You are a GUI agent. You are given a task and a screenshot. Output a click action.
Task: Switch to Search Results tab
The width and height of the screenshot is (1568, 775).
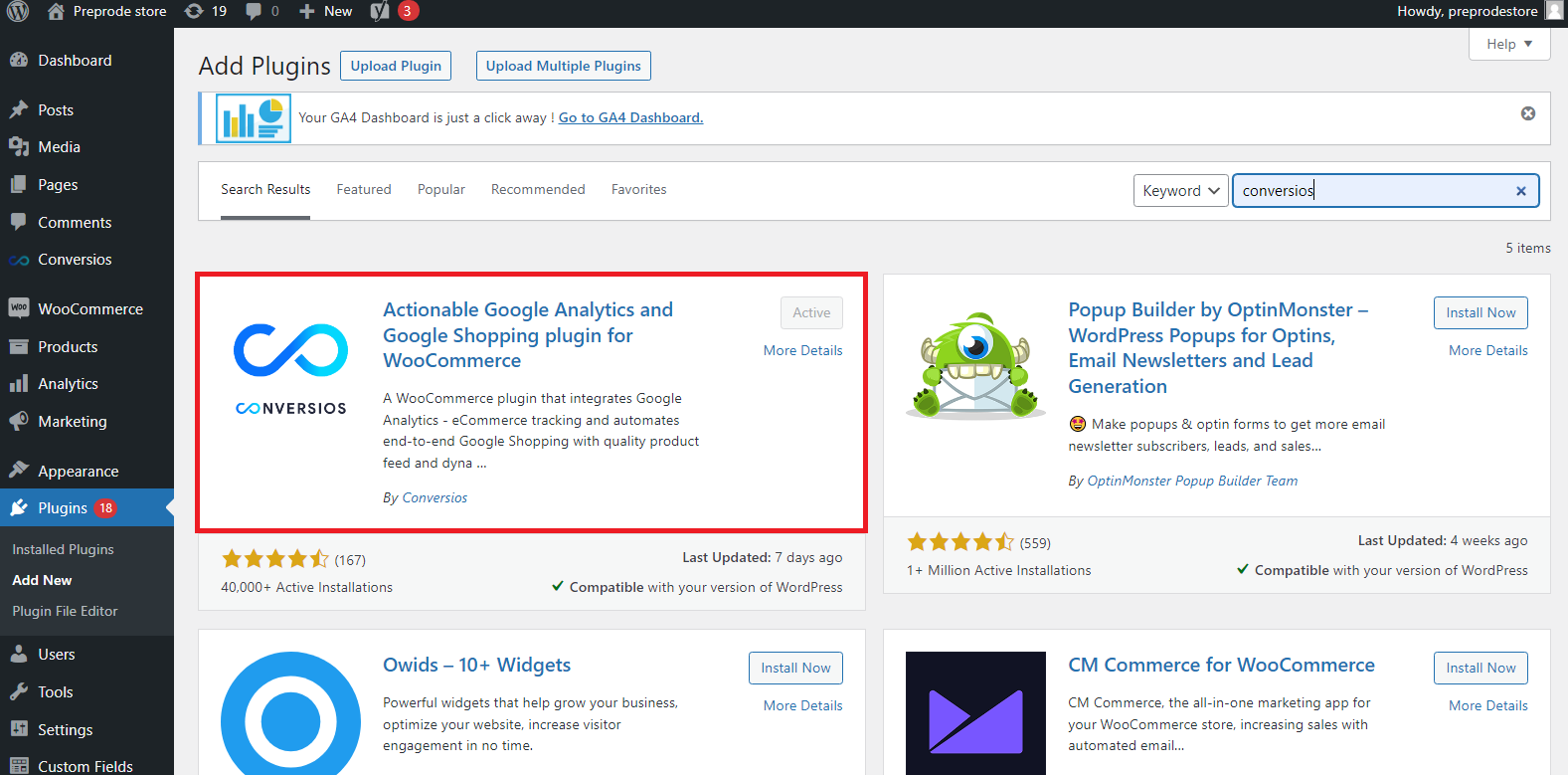(265, 189)
